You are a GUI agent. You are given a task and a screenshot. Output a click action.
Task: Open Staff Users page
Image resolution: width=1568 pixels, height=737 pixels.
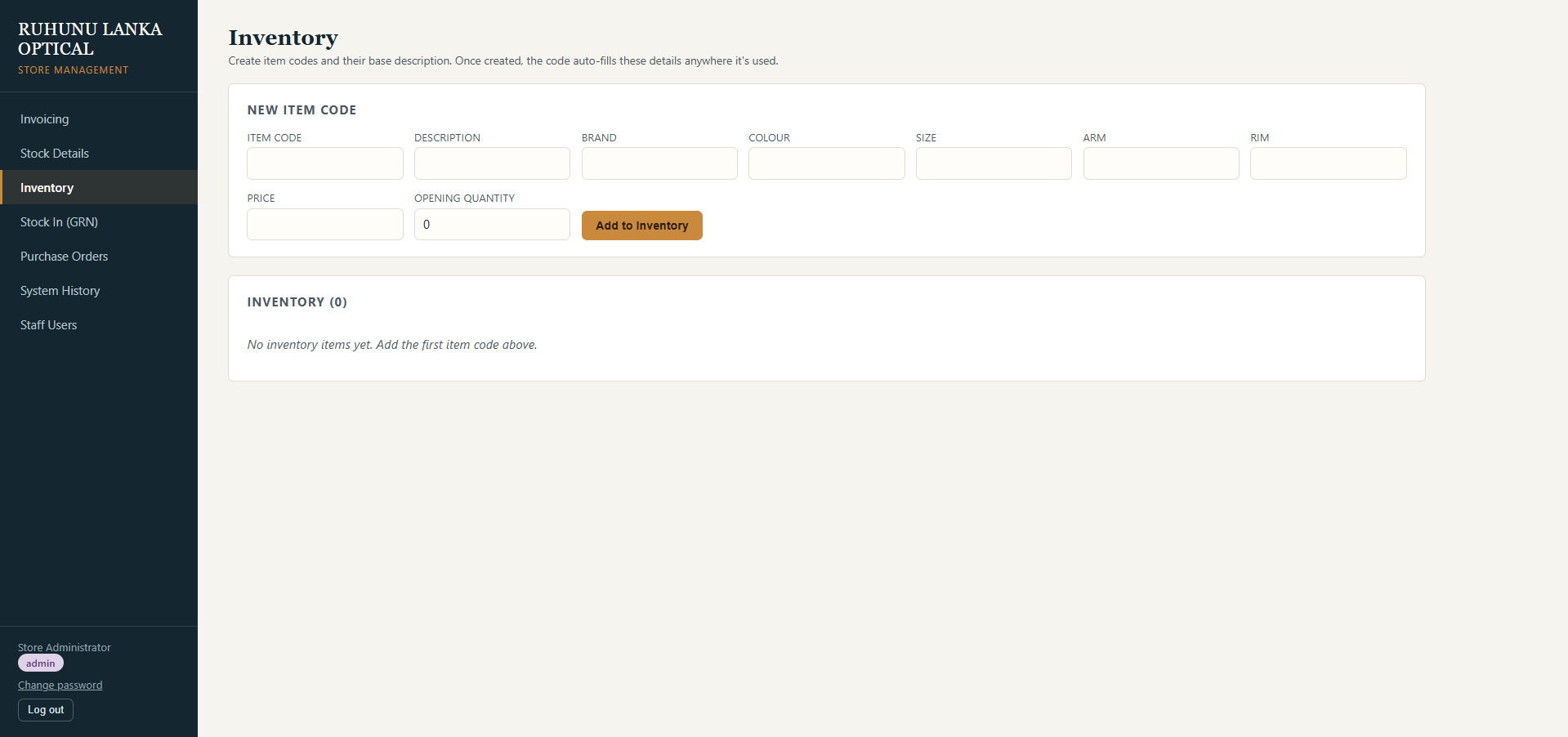tap(99, 325)
